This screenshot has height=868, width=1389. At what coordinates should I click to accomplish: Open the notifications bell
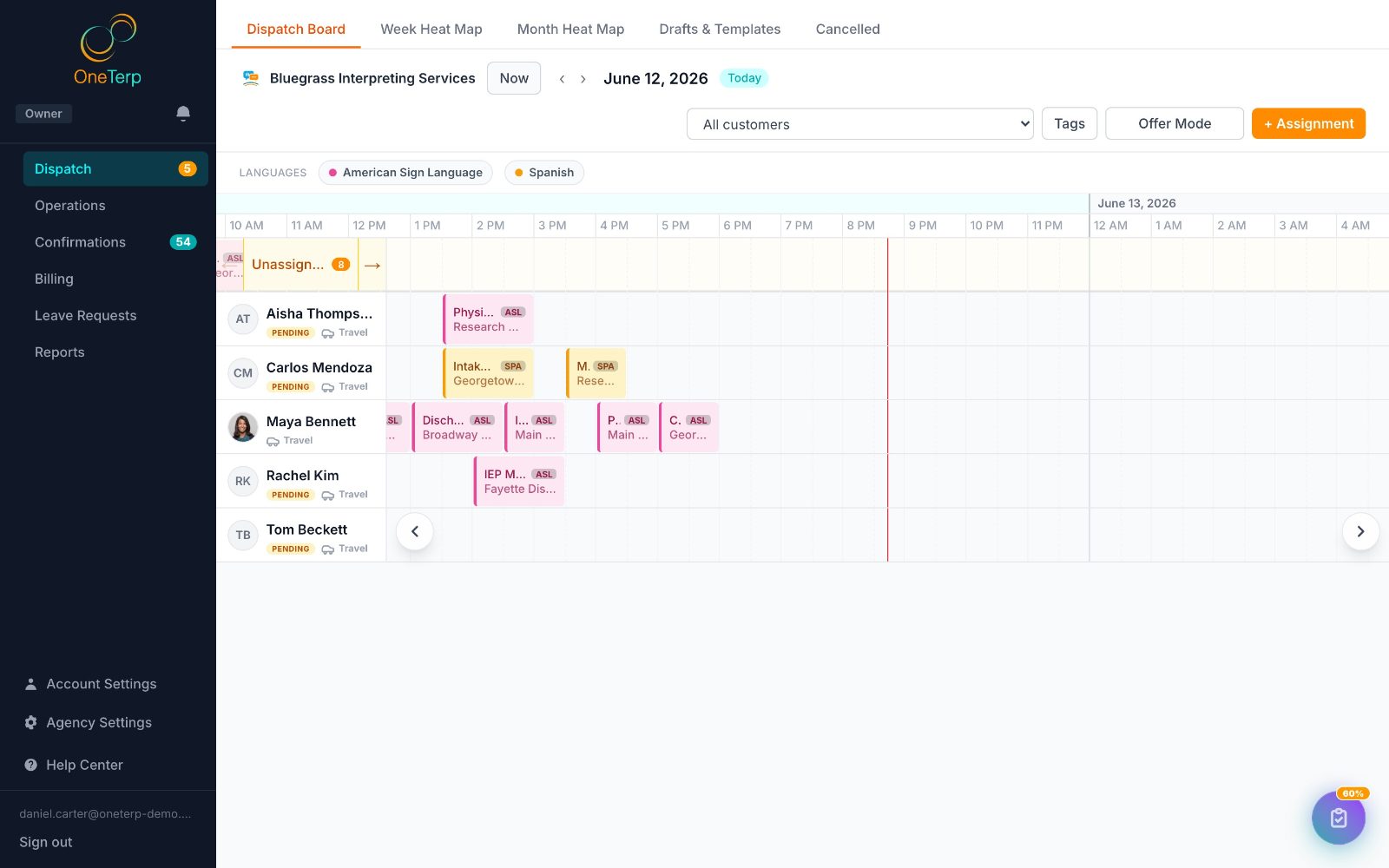183,114
